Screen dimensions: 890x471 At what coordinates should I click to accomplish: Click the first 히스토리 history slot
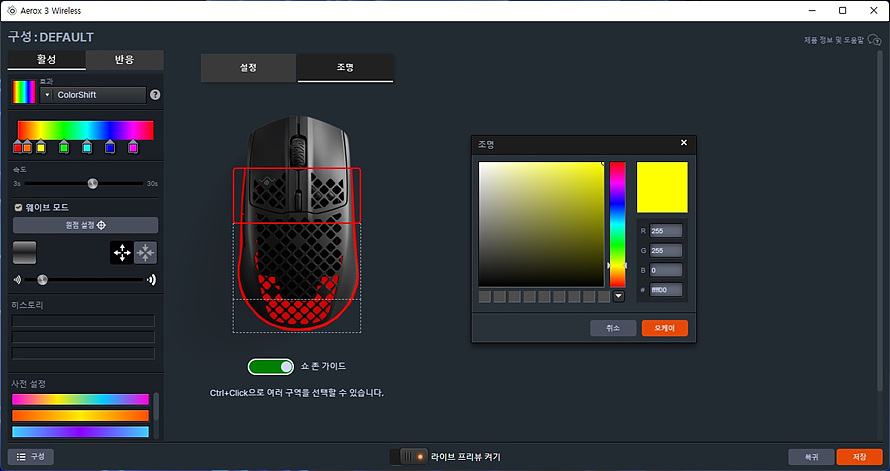[x=83, y=321]
